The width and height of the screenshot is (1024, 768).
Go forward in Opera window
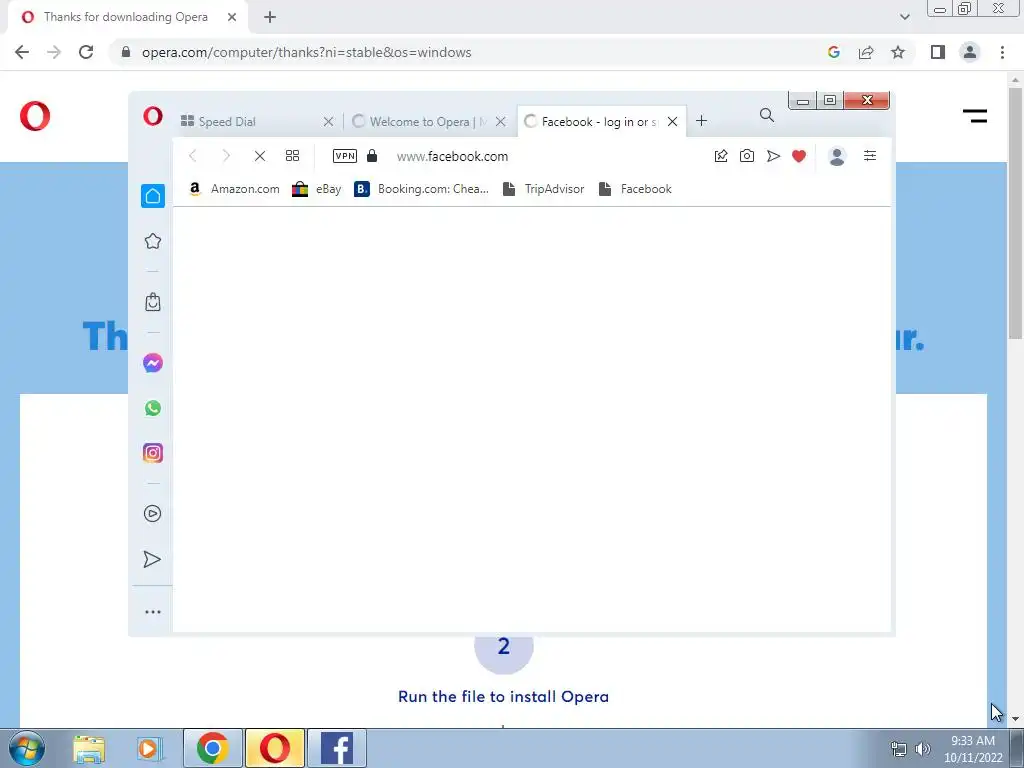(x=226, y=155)
